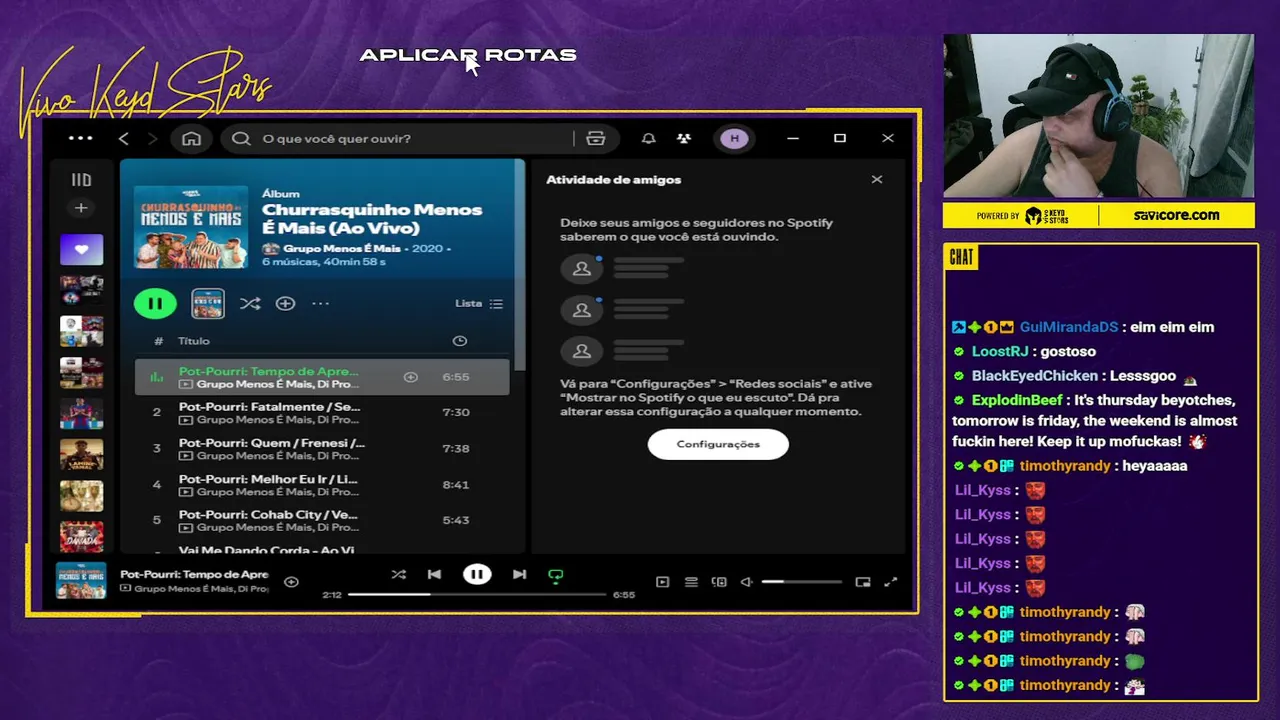Open artist link 'Grupo Menos É Mais'
1280x720 pixels.
(341, 248)
